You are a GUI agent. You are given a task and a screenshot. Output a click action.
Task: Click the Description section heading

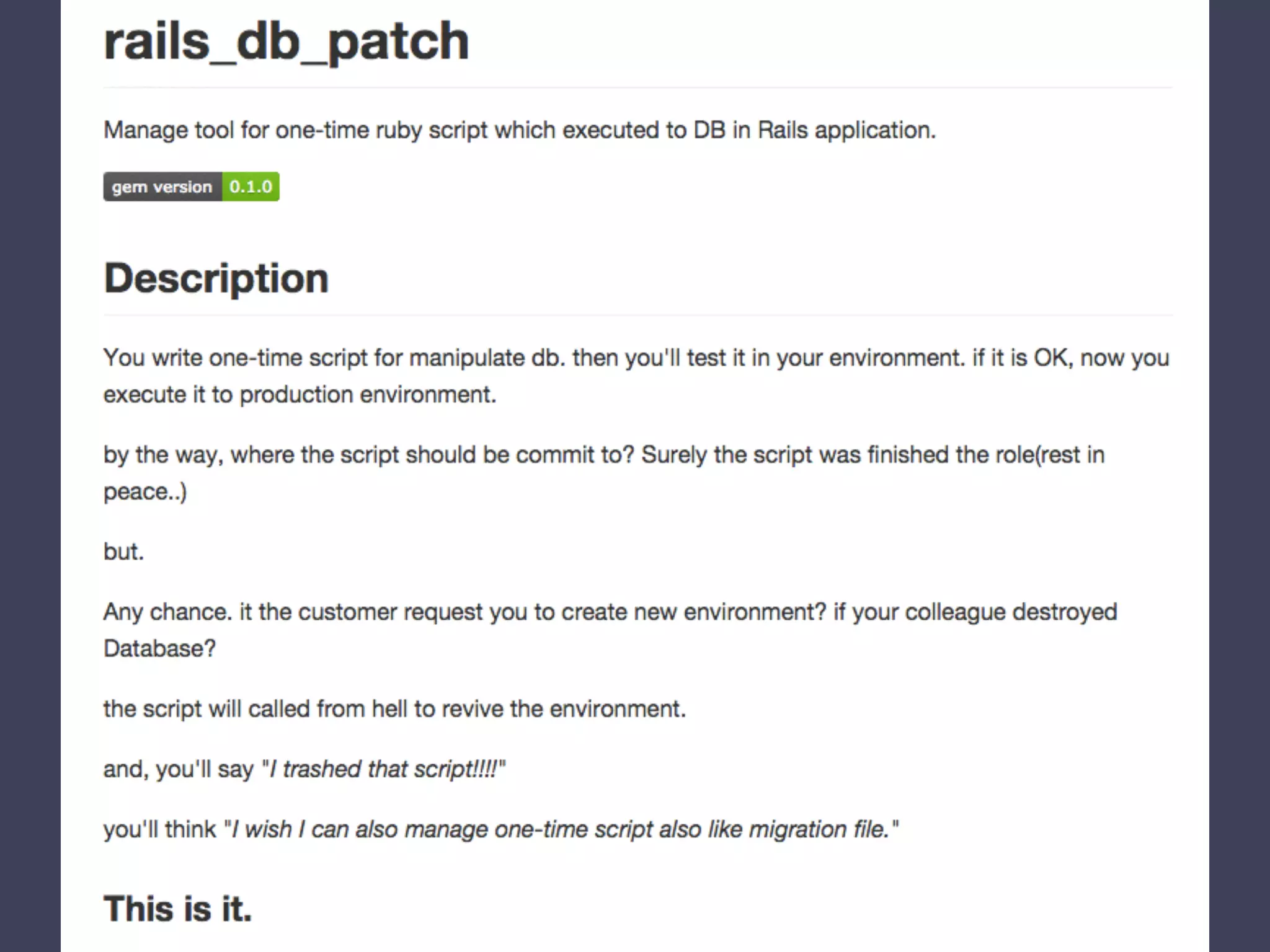click(216, 278)
